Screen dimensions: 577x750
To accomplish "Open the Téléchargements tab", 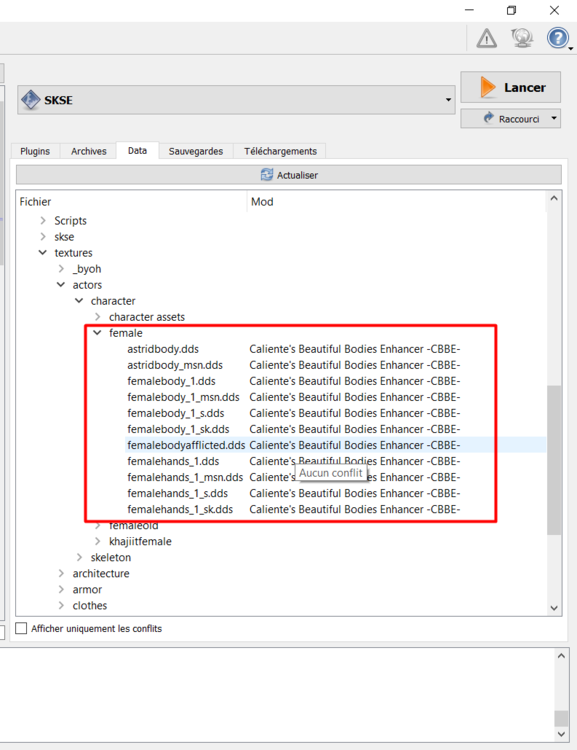I will tap(280, 151).
